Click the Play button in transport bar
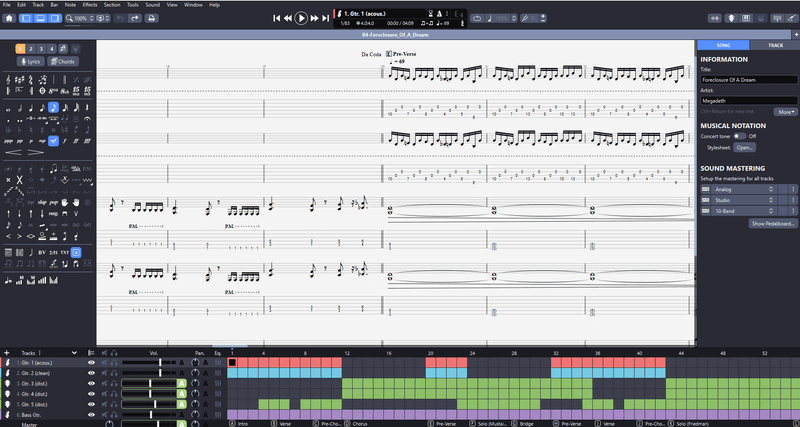The height and width of the screenshot is (427, 800). (x=301, y=18)
